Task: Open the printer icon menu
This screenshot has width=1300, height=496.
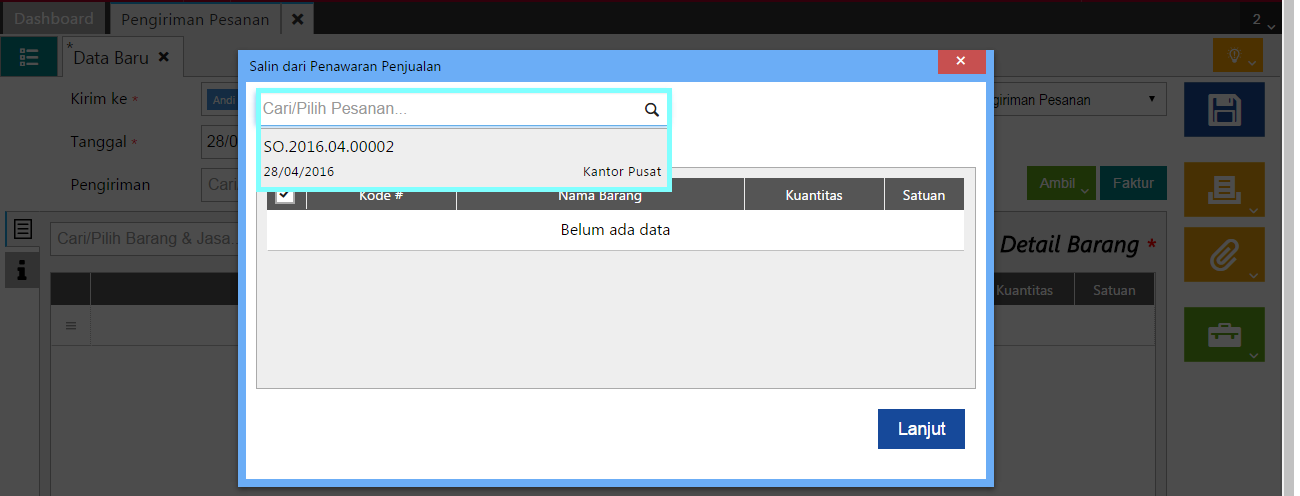Action: coord(1224,190)
